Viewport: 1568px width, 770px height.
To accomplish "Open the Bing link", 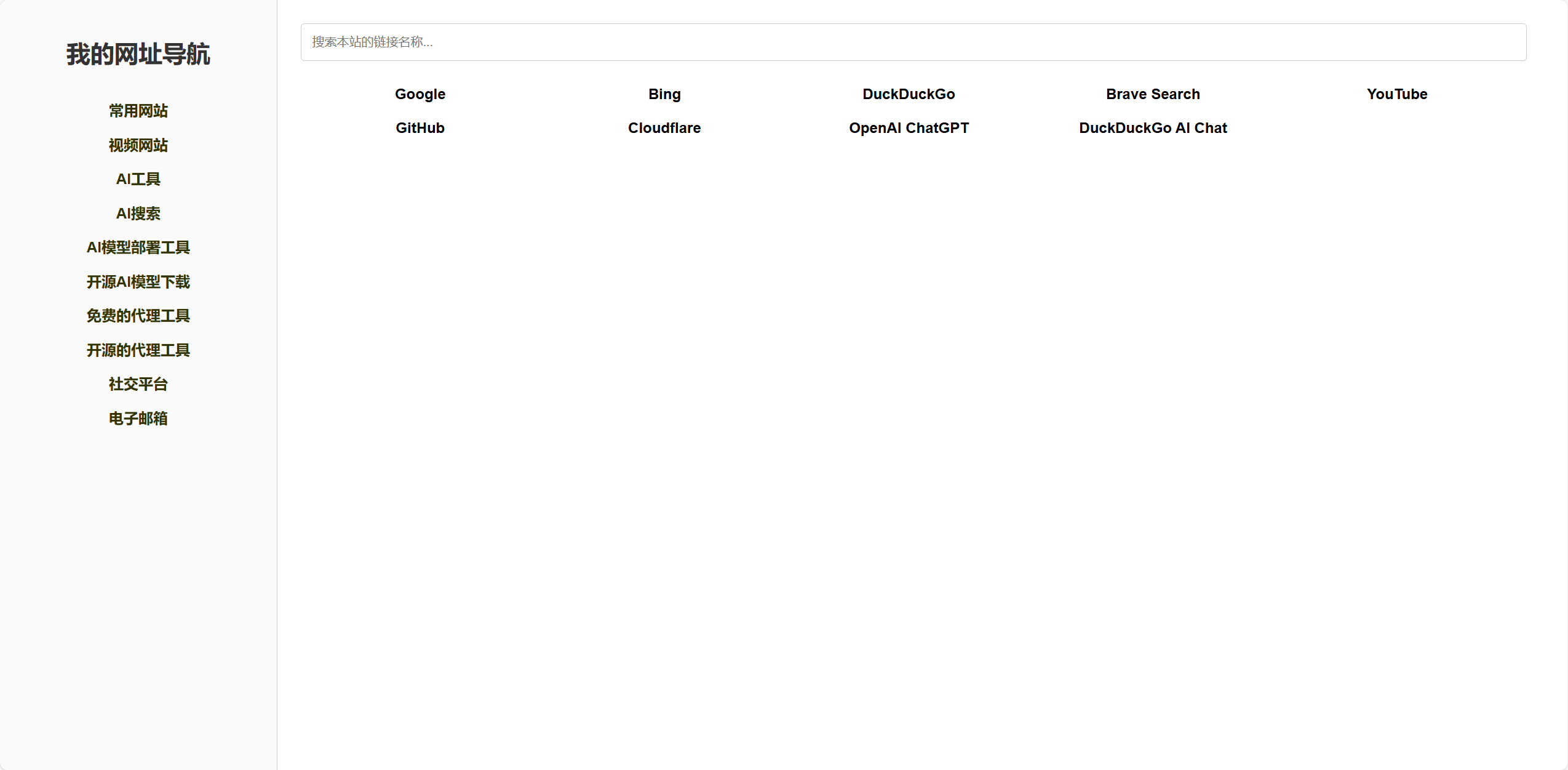I will pos(664,94).
